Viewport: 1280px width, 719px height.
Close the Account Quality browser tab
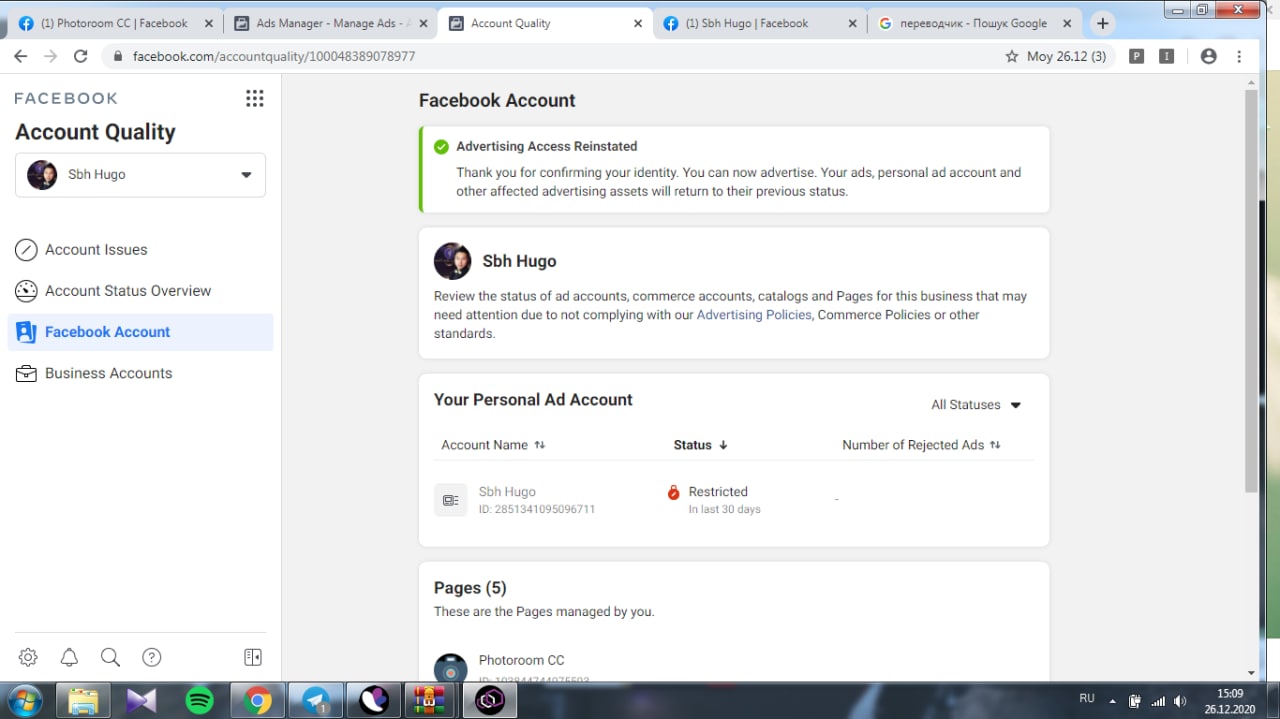point(638,23)
